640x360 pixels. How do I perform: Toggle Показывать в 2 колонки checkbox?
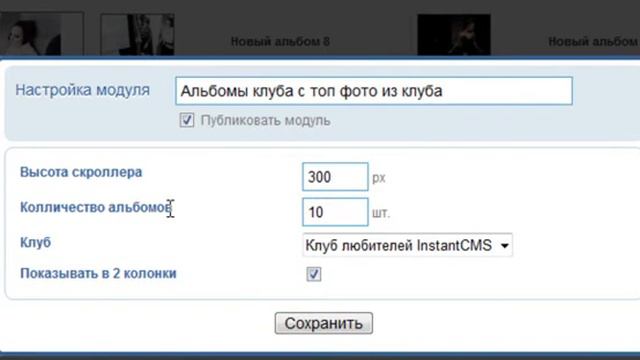pyautogui.click(x=314, y=274)
